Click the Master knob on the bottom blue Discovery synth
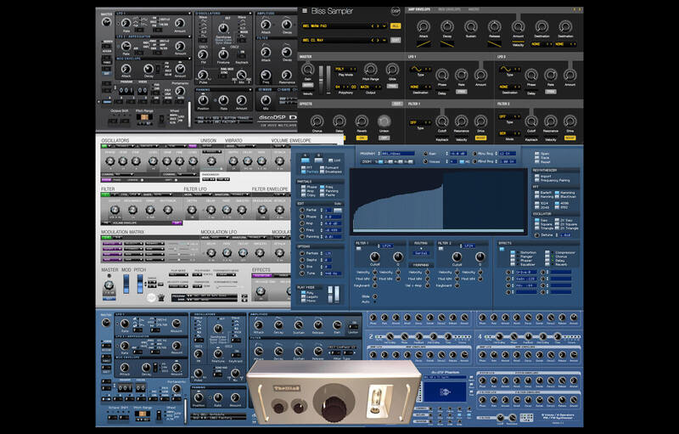679x434 pixels. (x=106, y=323)
